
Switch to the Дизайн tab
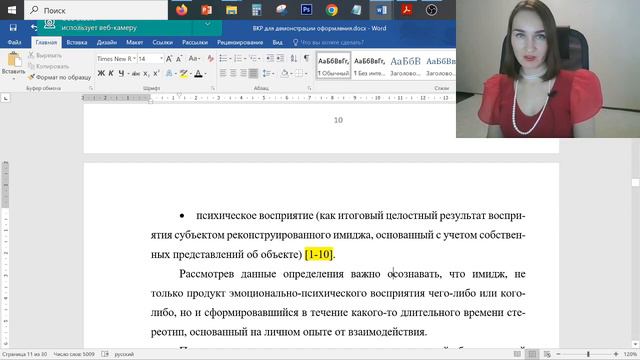click(107, 42)
